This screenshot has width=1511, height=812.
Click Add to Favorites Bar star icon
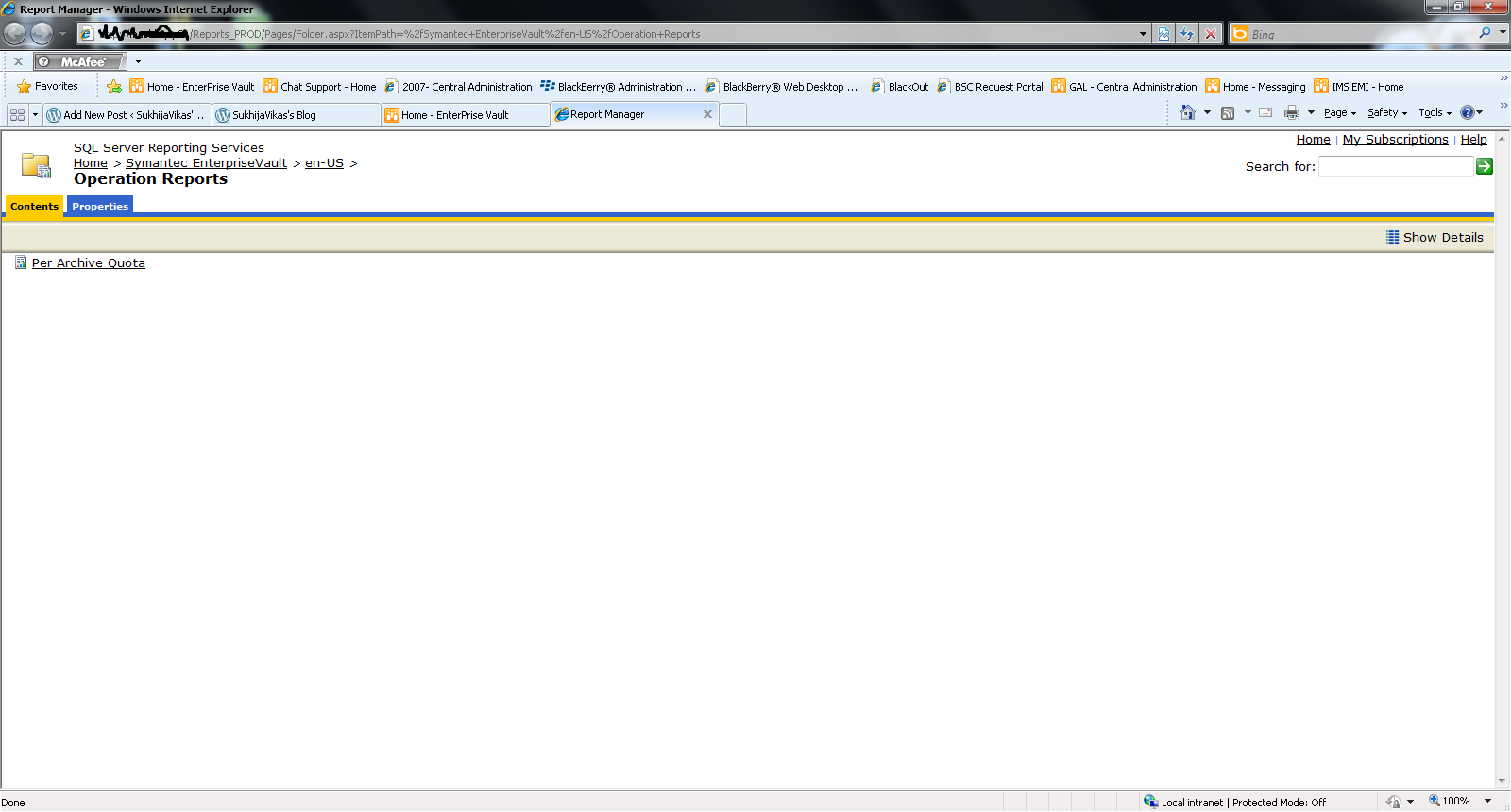114,87
